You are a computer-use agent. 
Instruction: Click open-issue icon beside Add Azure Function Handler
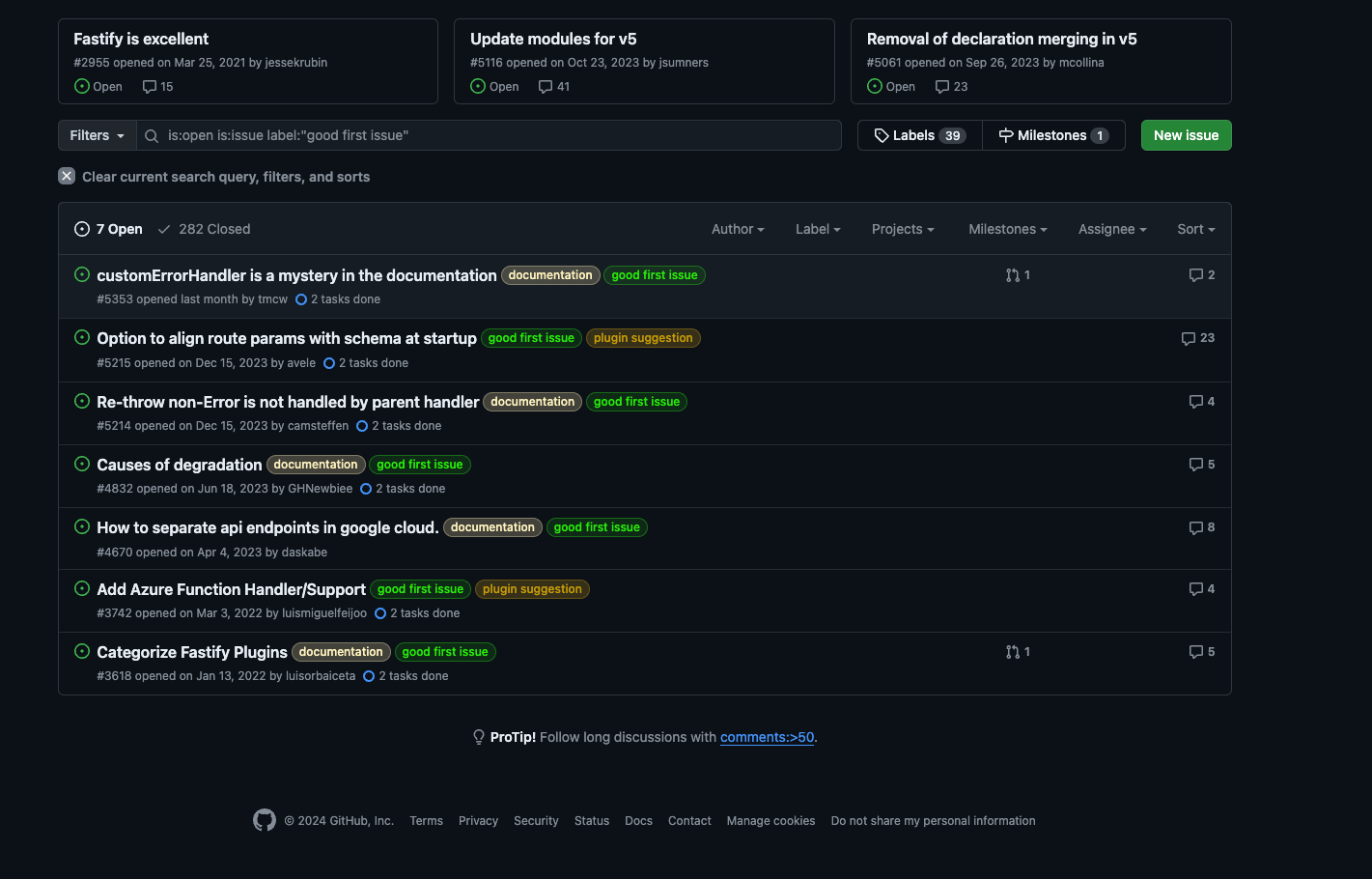(82, 588)
